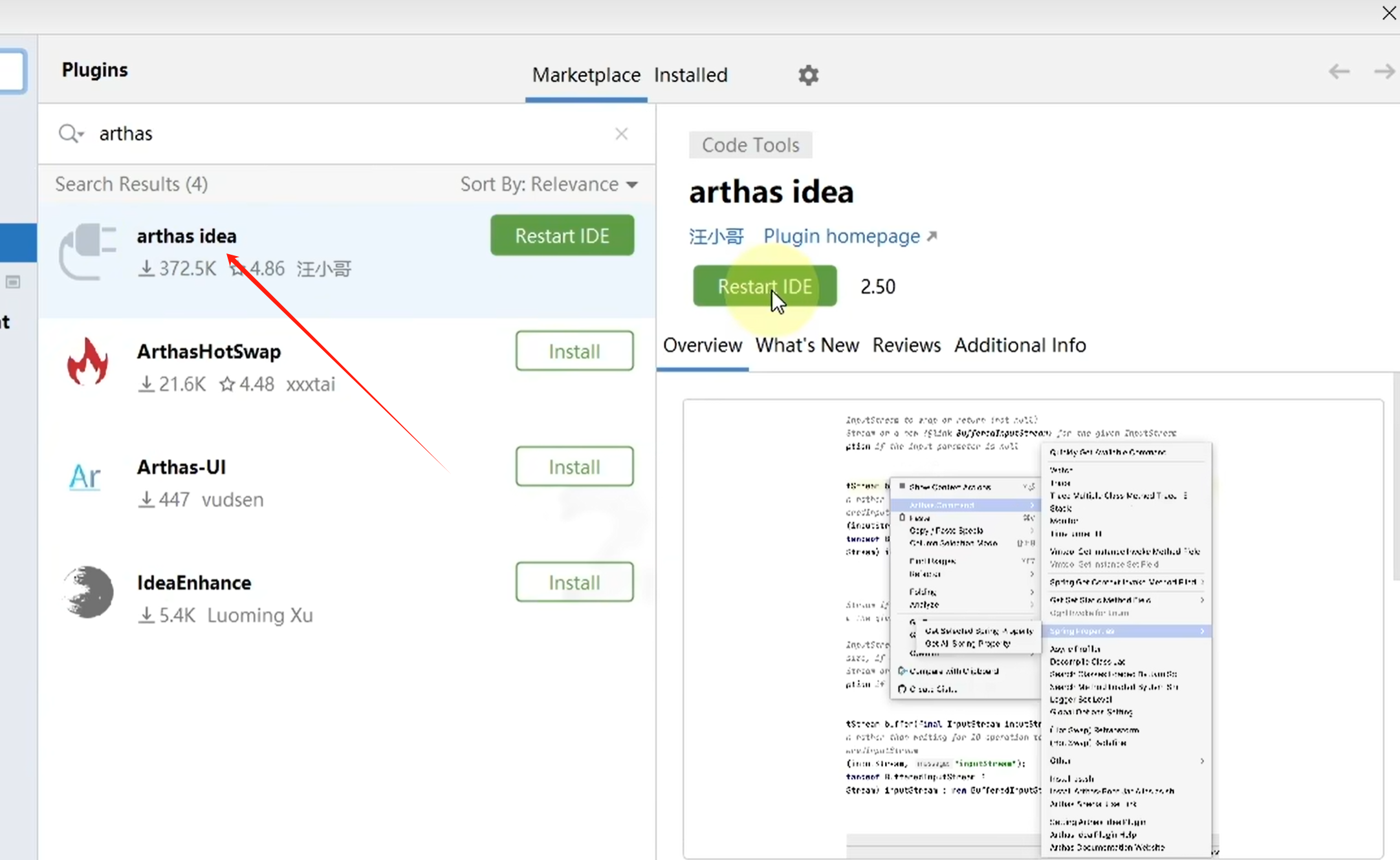Open the What's New tab

click(807, 345)
